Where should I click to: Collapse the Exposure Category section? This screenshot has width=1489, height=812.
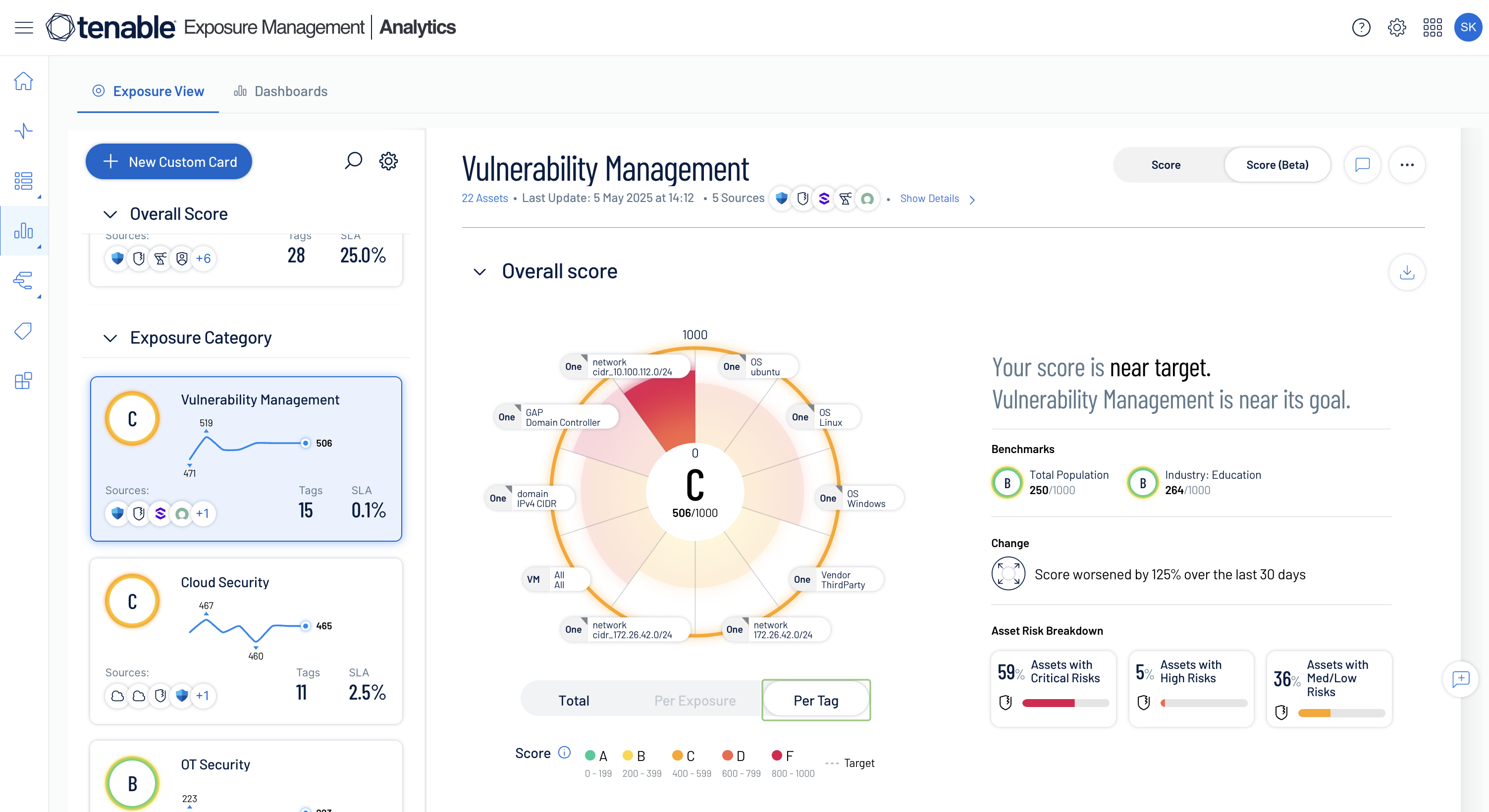(x=110, y=338)
